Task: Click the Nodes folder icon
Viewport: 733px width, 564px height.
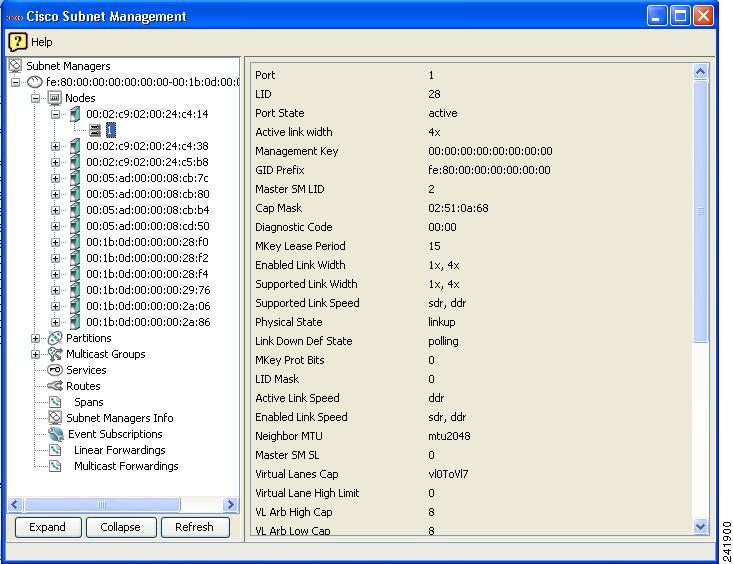Action: point(55,98)
